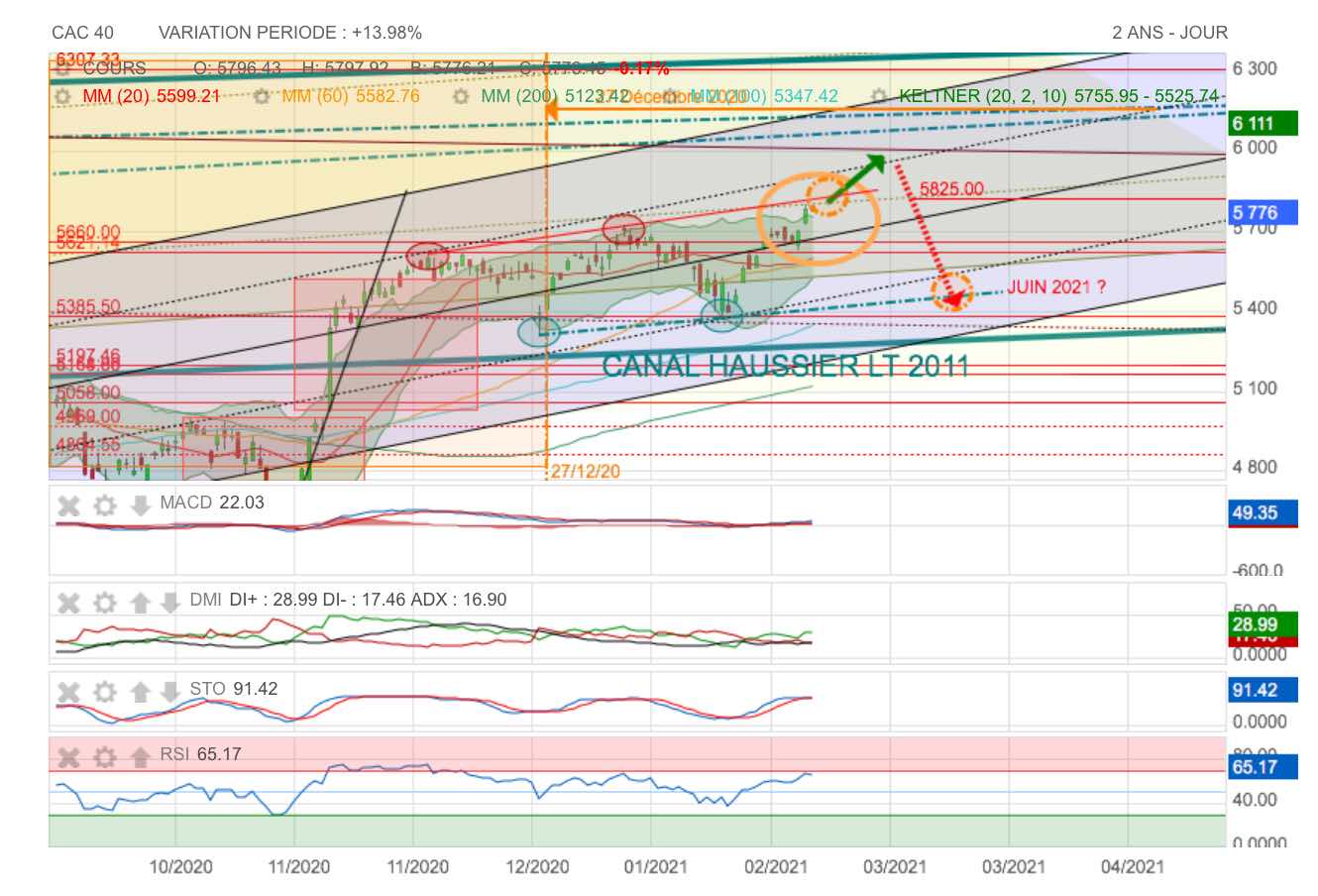Remove the STO indicator panel

coord(68,692)
